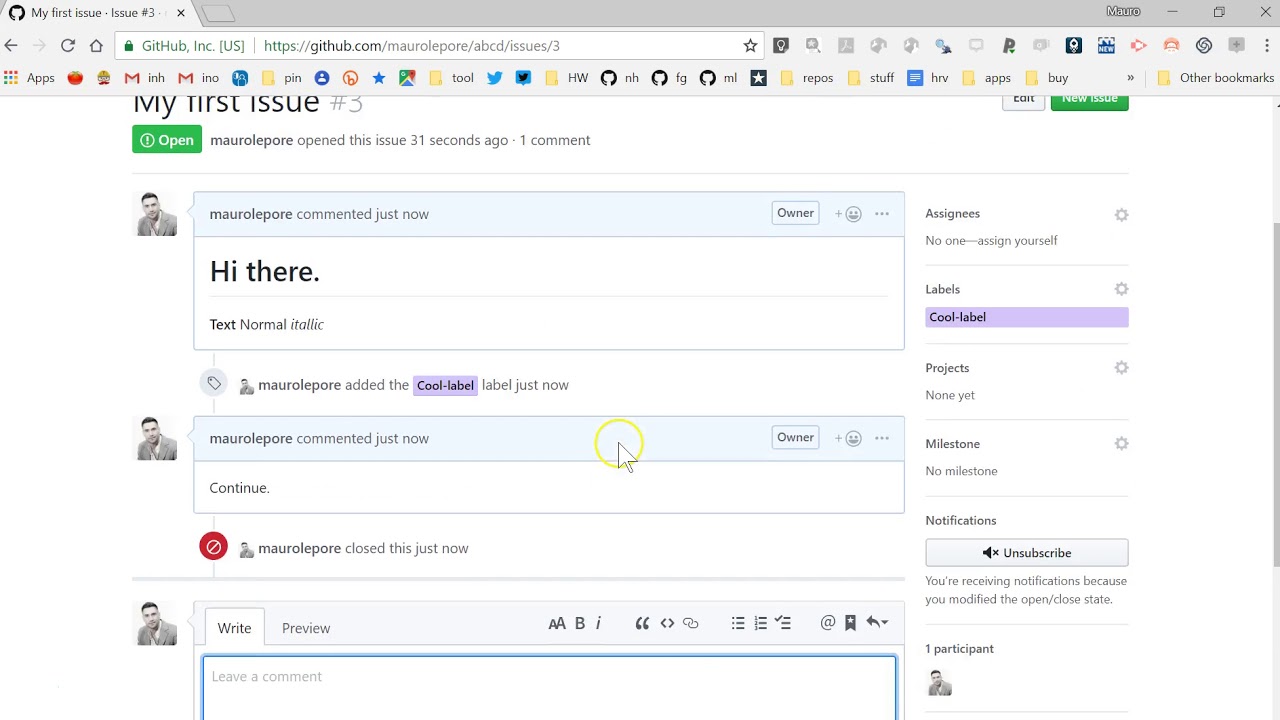Screen dimensions: 1280x720
Task: Open options menu on 'Hi there.' comment
Action: pyautogui.click(x=882, y=214)
